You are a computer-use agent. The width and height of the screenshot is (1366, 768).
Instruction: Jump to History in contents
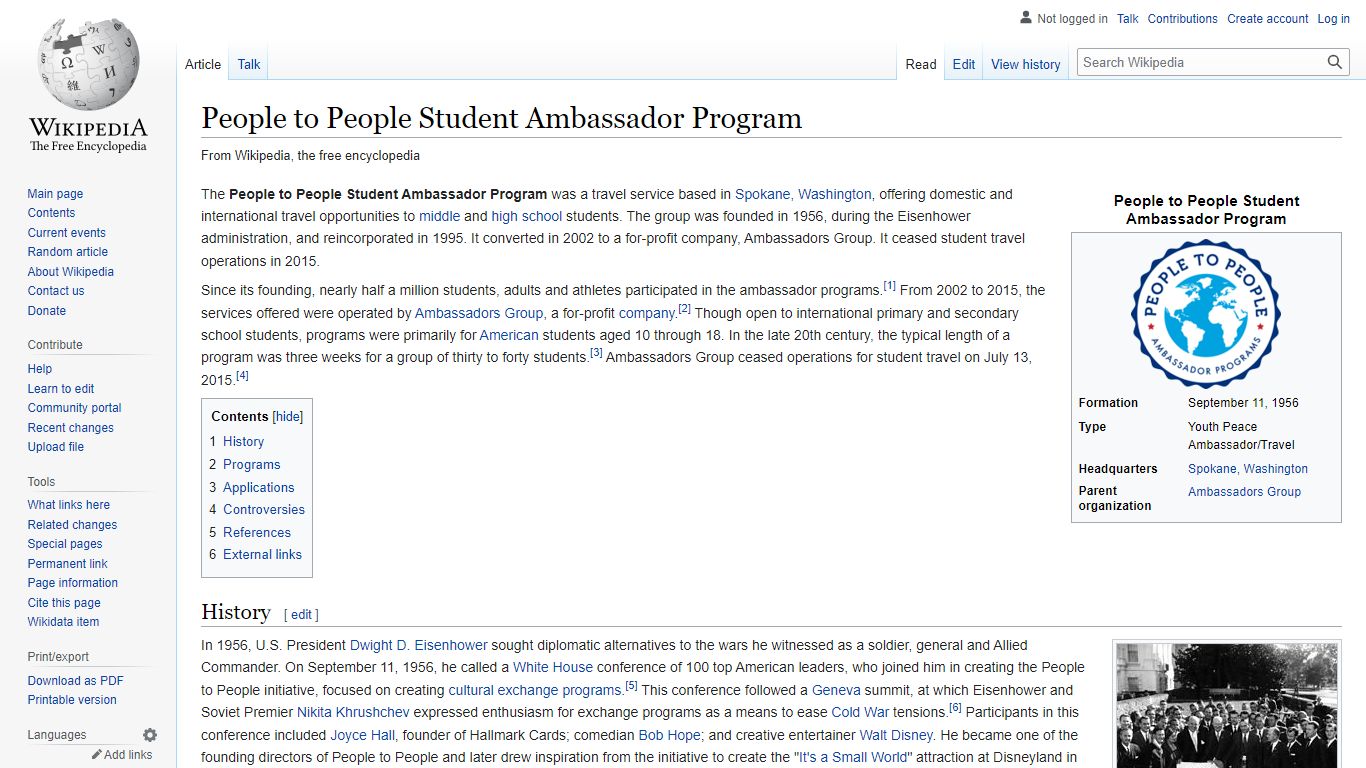click(x=243, y=442)
